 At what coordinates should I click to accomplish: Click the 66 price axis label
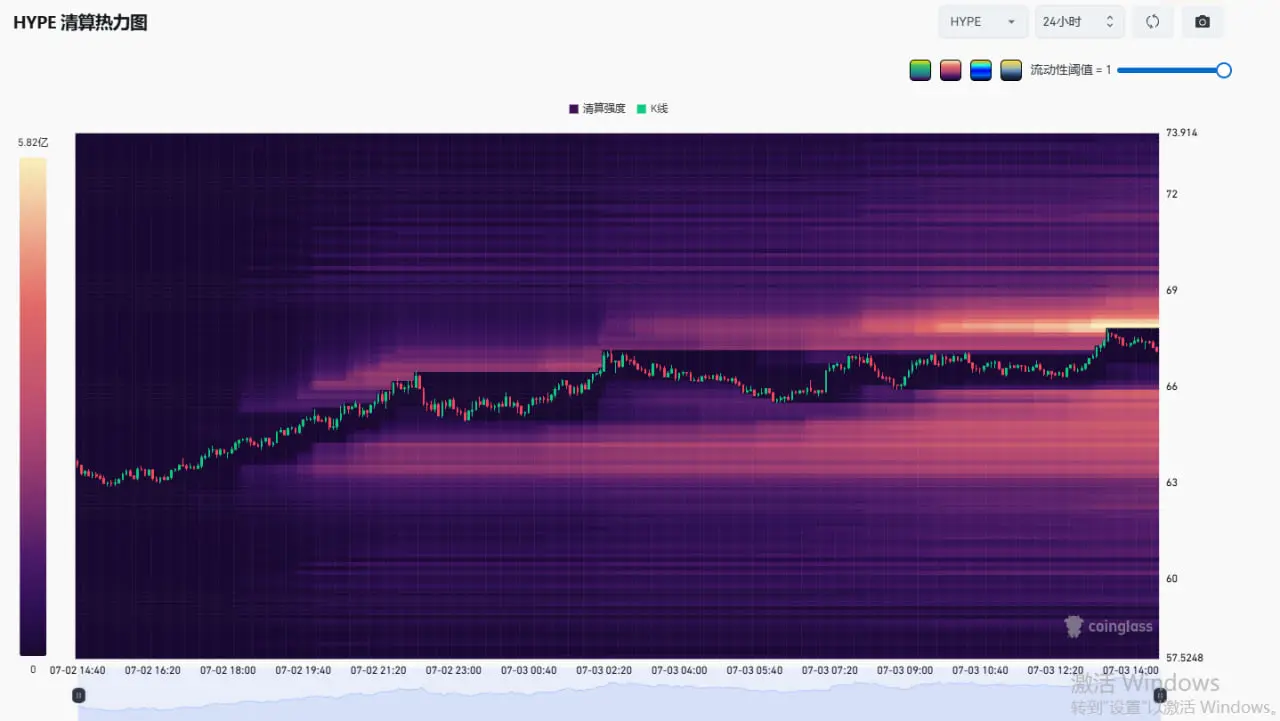pos(1172,386)
